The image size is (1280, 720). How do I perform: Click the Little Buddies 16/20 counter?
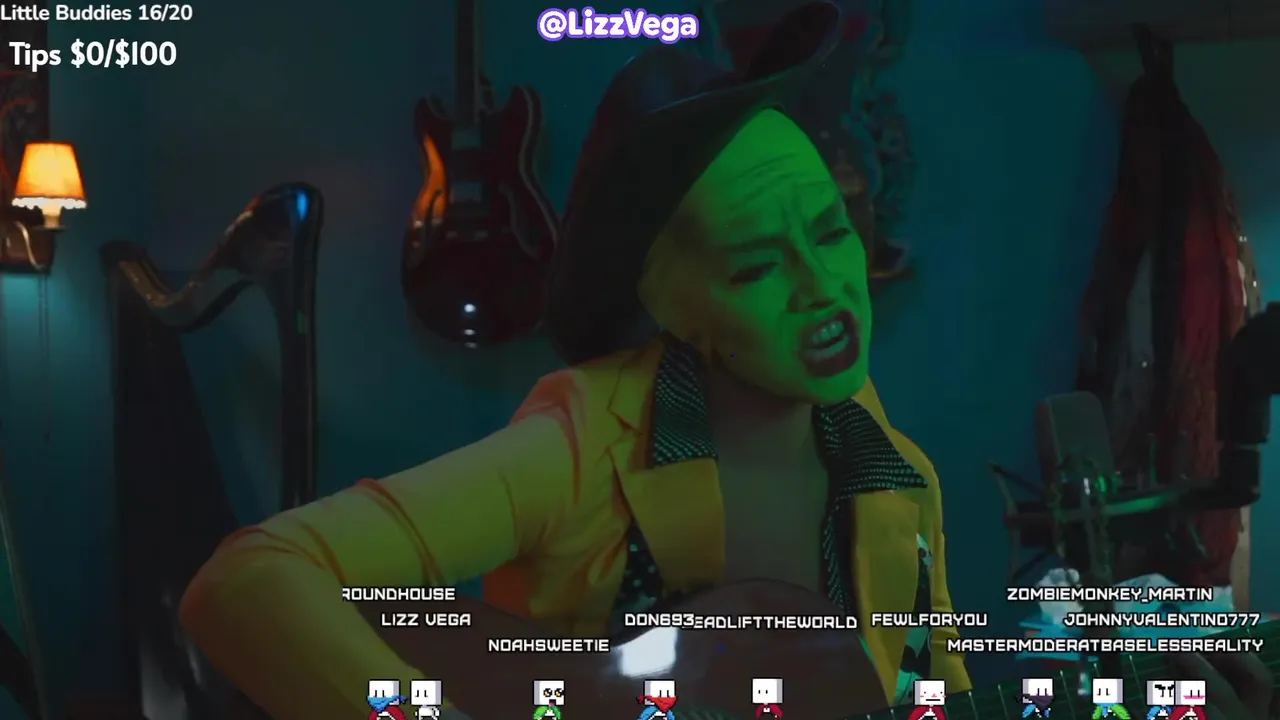click(96, 13)
